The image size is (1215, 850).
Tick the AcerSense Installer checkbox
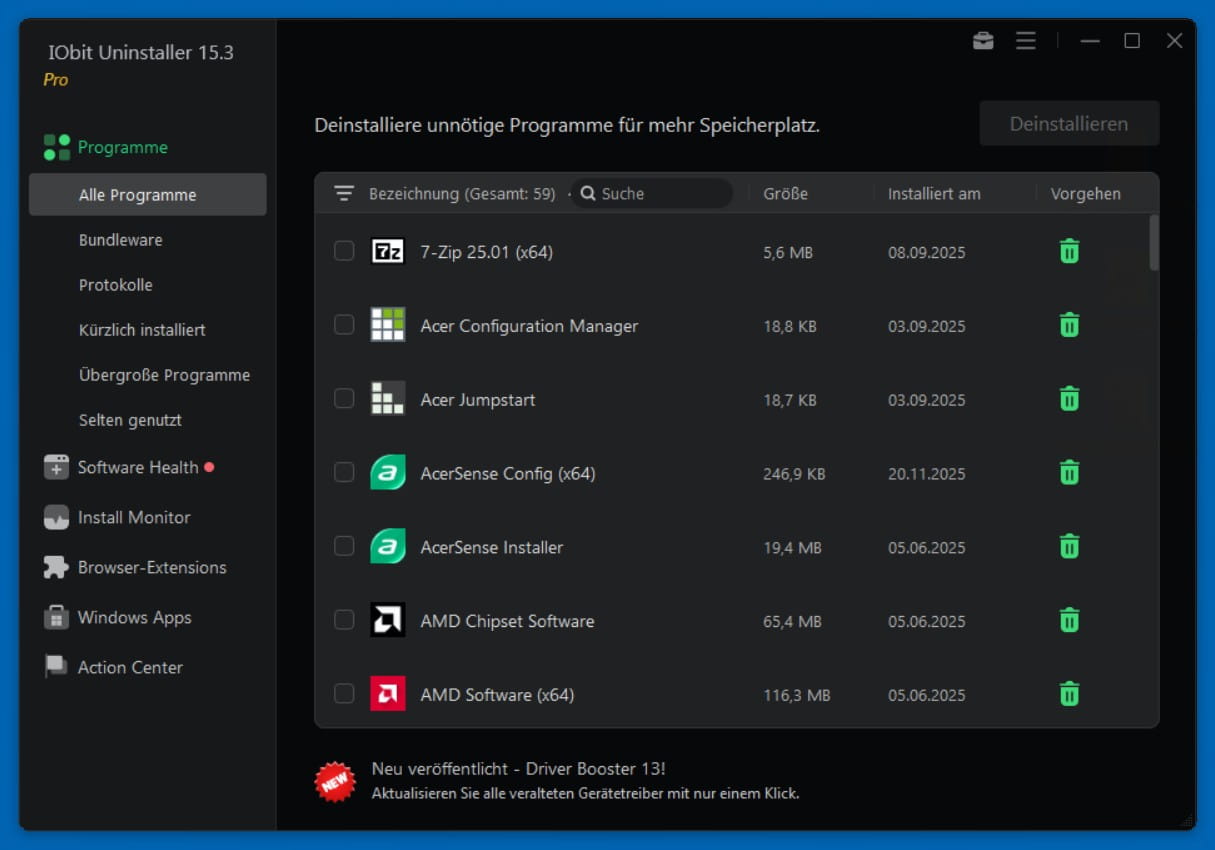click(344, 546)
